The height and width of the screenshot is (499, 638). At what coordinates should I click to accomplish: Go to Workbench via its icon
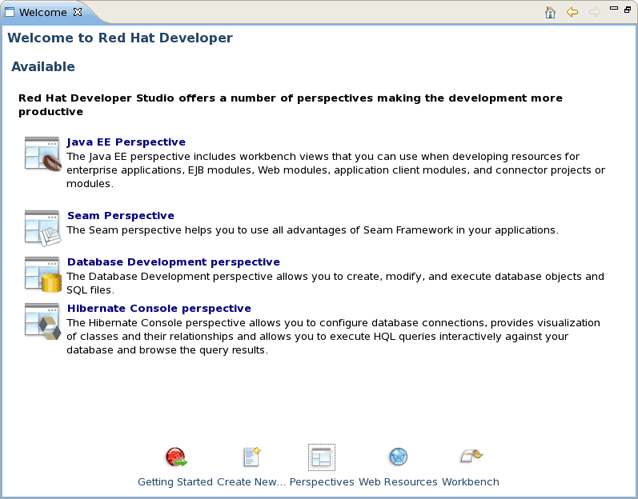click(470, 458)
